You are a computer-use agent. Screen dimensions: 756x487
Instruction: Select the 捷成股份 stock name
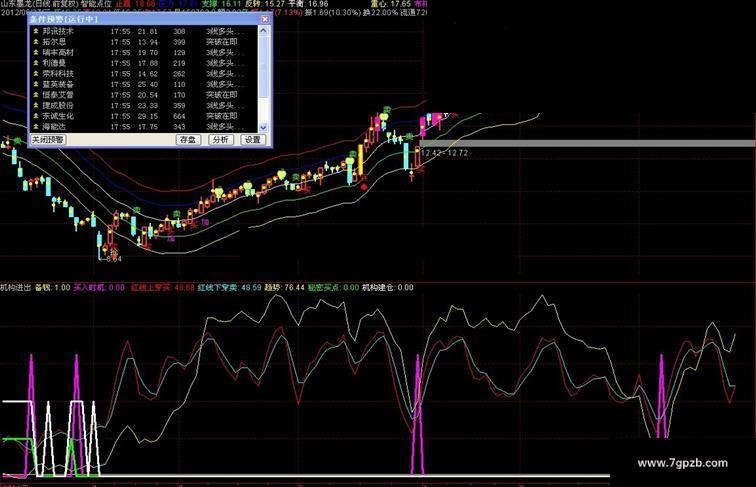tap(58, 106)
